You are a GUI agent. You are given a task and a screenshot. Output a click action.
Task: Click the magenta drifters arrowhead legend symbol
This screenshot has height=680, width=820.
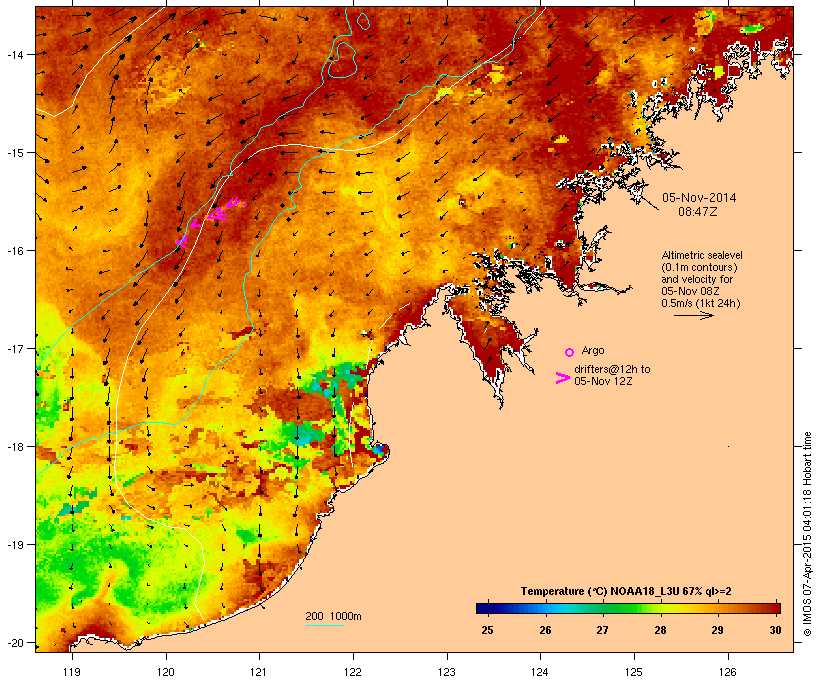tap(562, 378)
